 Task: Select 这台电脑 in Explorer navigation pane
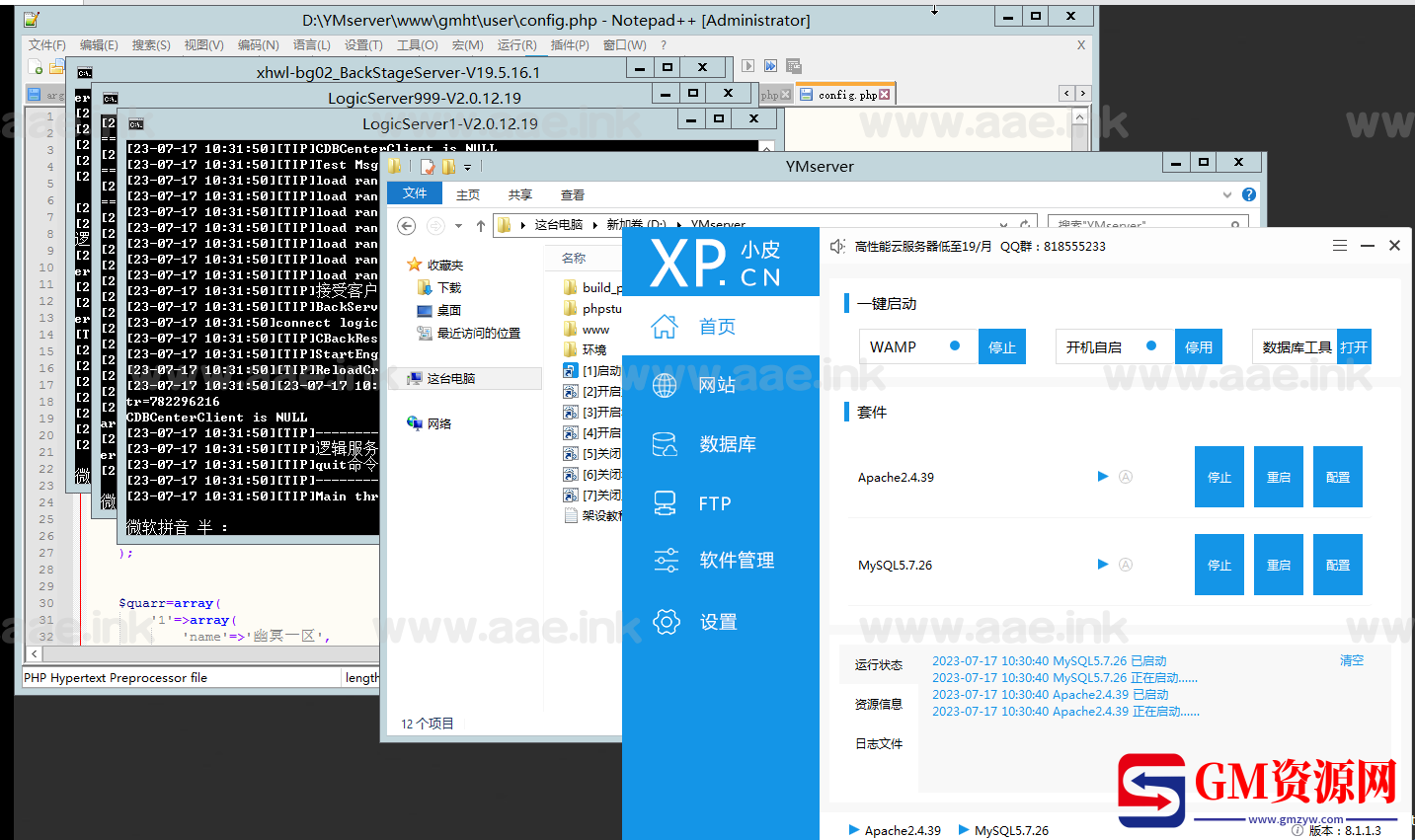coord(451,378)
